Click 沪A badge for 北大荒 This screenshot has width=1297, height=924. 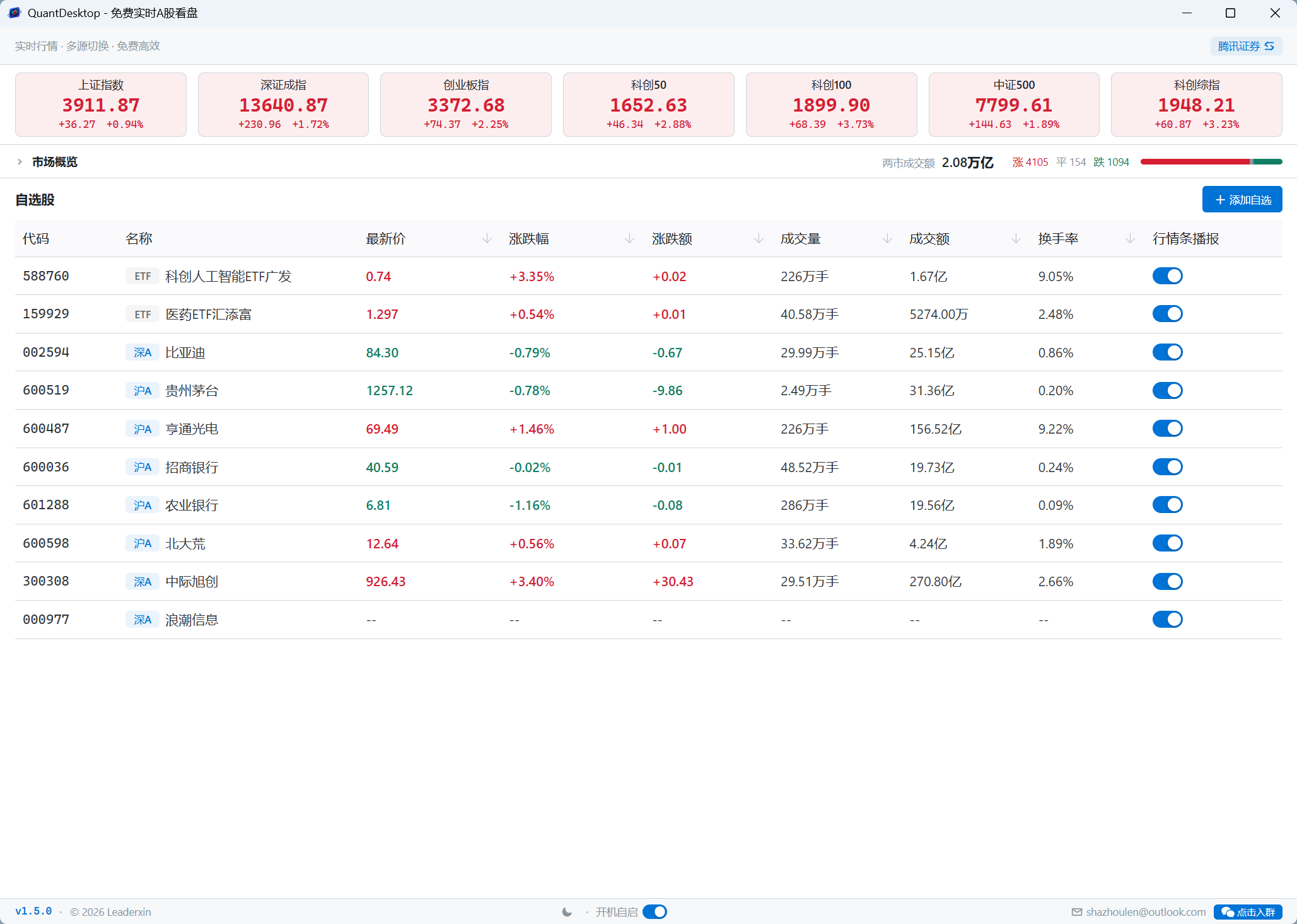(142, 543)
